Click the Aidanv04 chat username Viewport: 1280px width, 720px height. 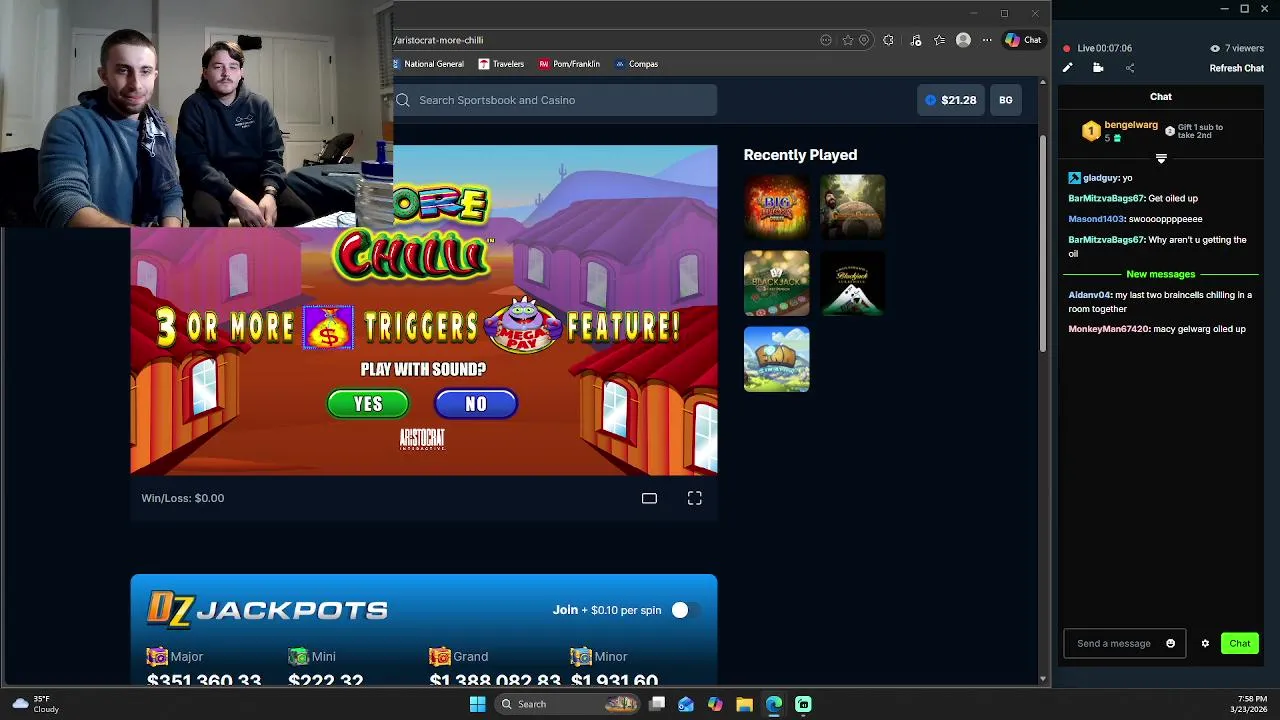pos(1089,295)
